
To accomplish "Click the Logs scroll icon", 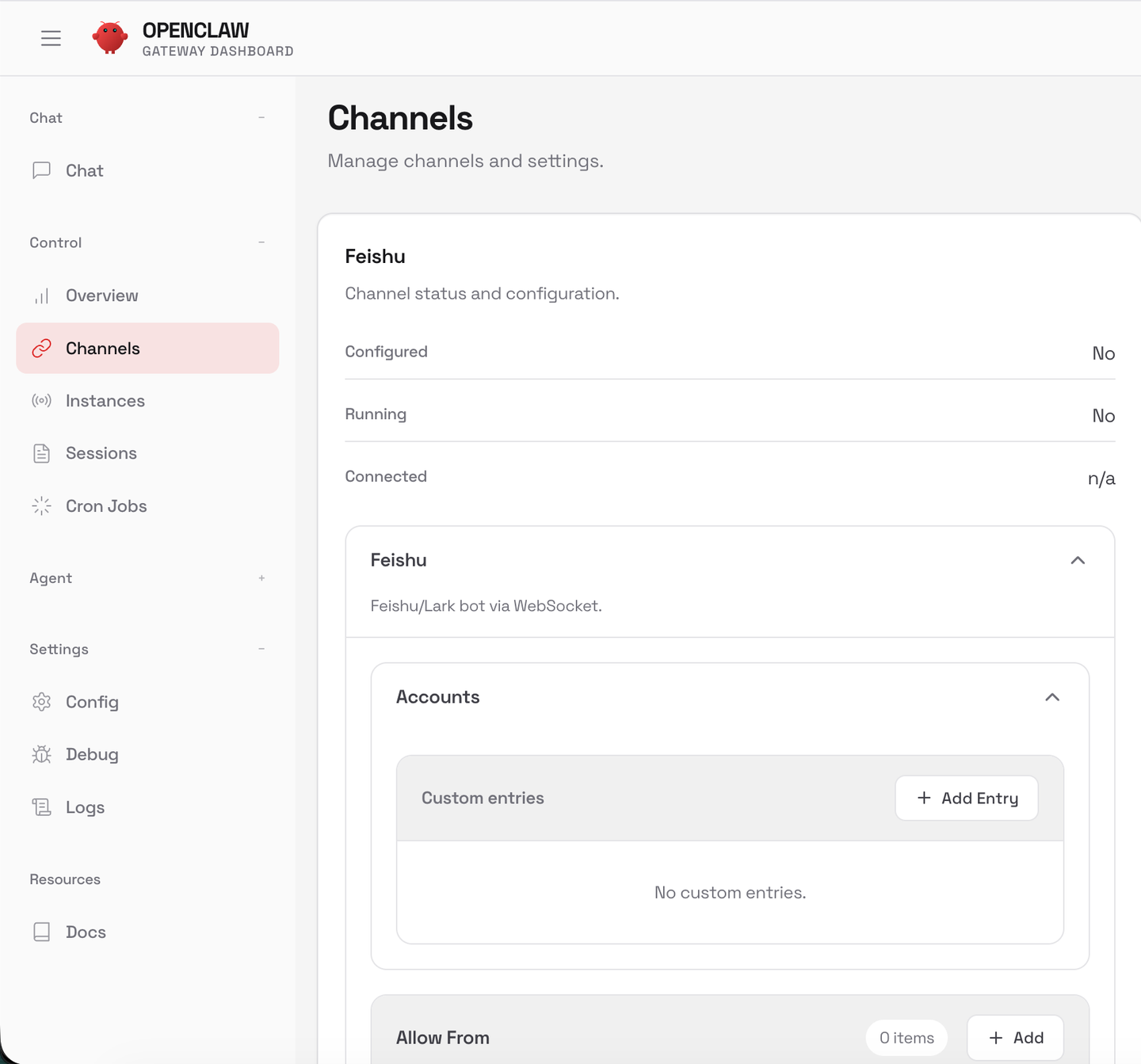I will pyautogui.click(x=42, y=807).
